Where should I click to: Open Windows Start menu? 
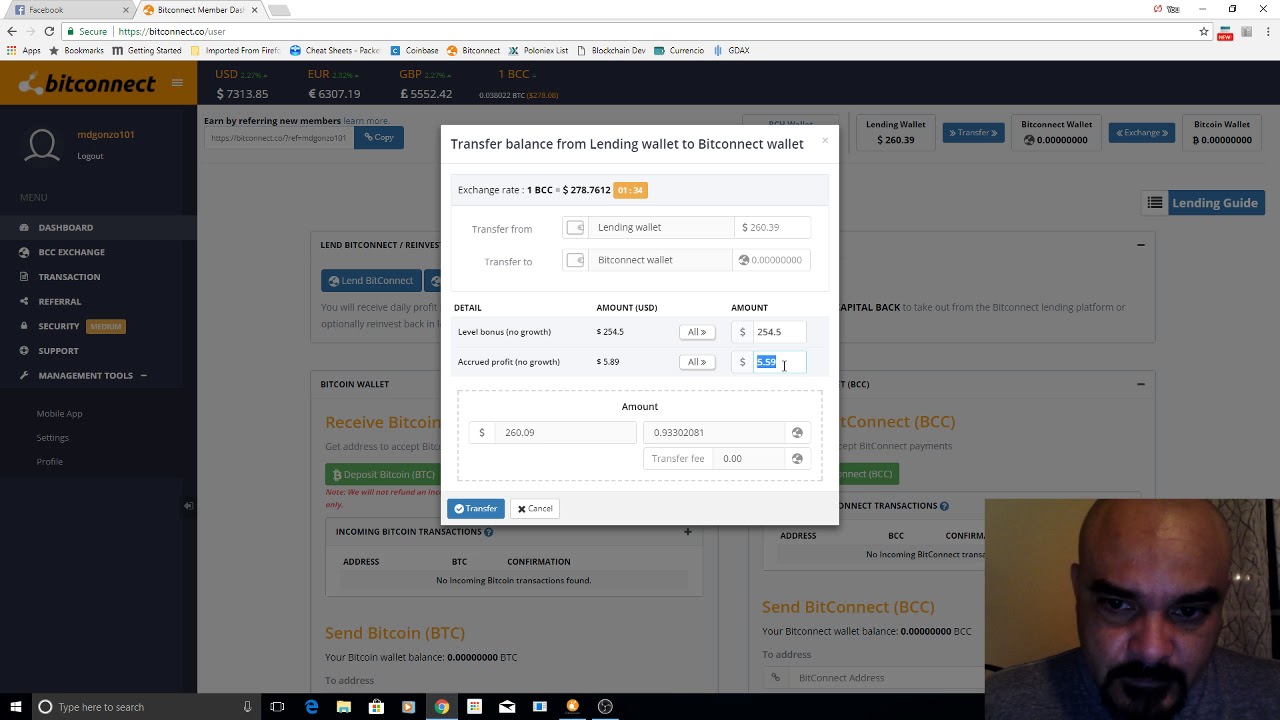(15, 707)
